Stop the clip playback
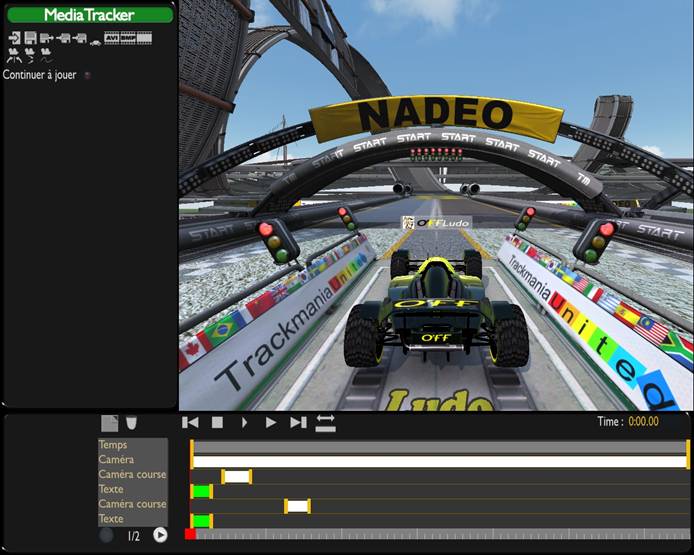Viewport: 694px width, 555px height. [x=217, y=423]
